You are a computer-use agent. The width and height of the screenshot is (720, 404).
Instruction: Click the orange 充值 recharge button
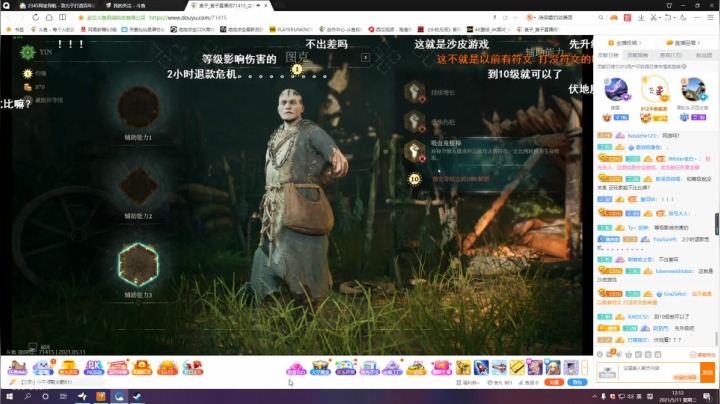[554, 382]
